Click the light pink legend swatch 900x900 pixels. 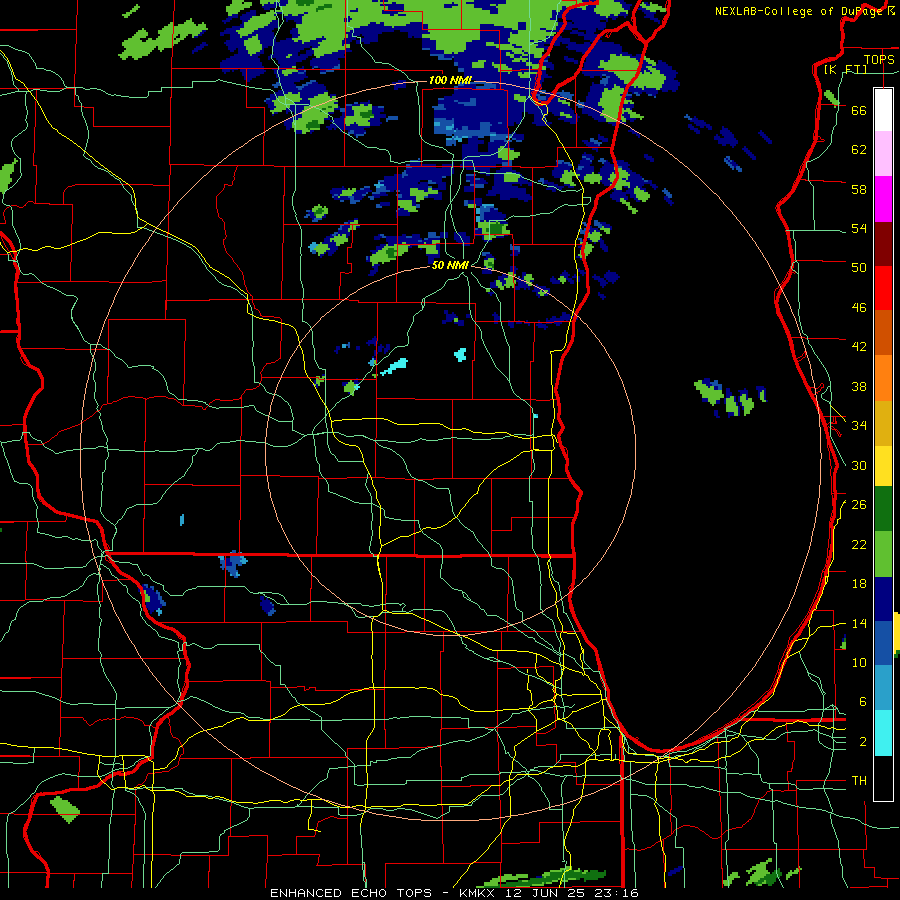[x=883, y=153]
